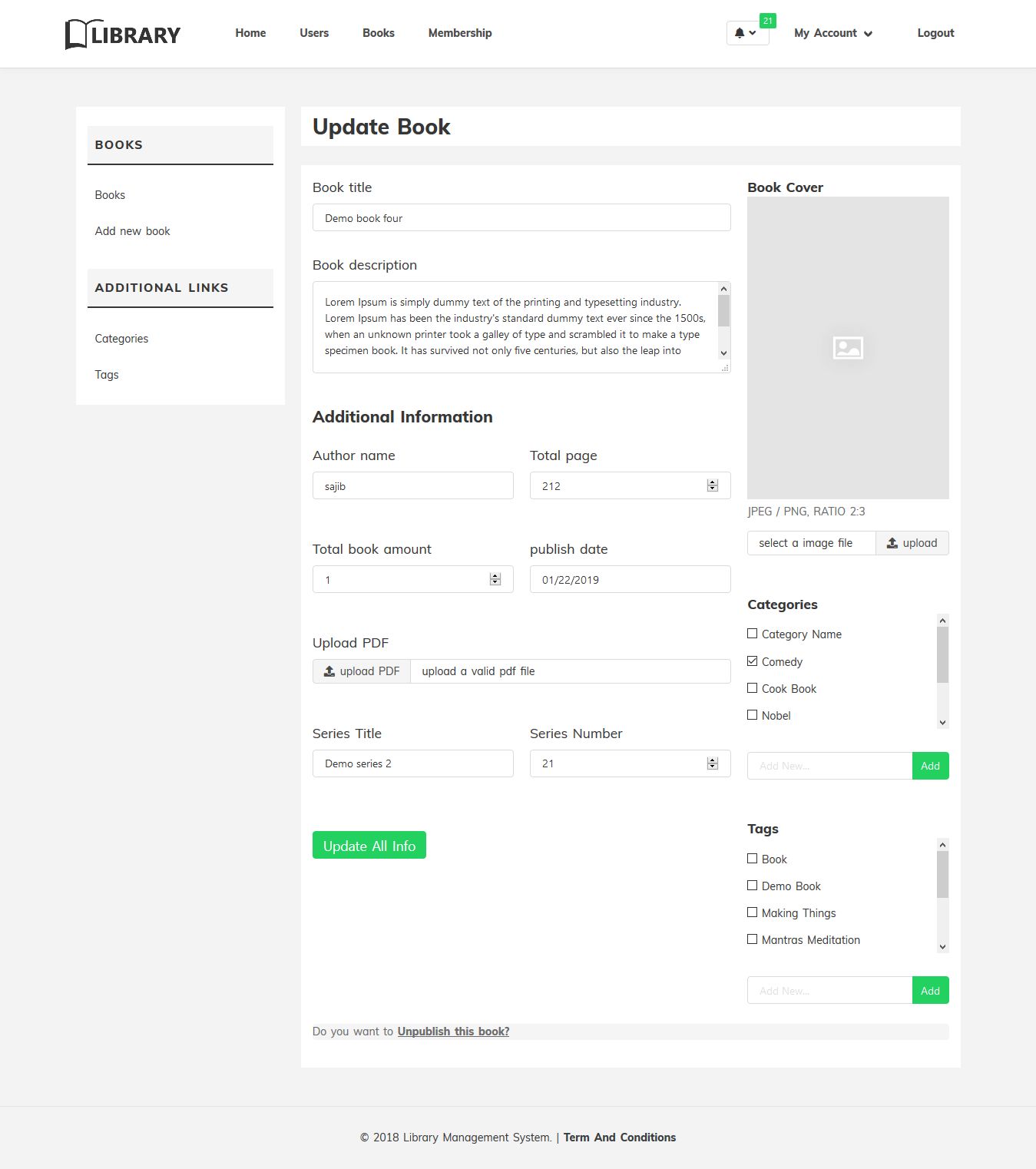
Task: Click the upload PDF icon button
Action: pos(362,671)
